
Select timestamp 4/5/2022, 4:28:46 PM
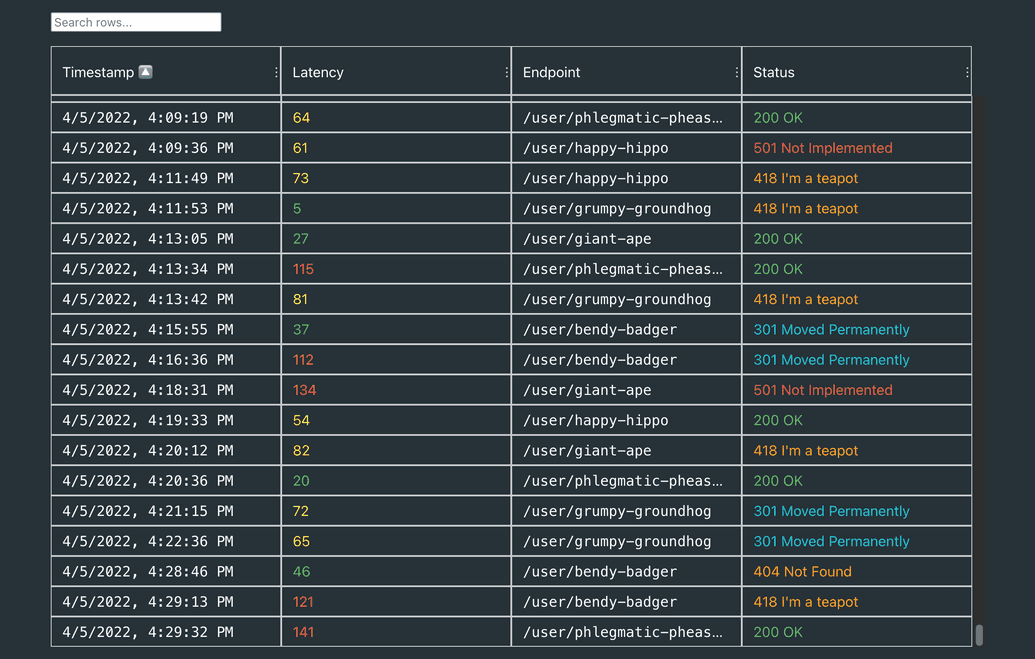pos(148,572)
